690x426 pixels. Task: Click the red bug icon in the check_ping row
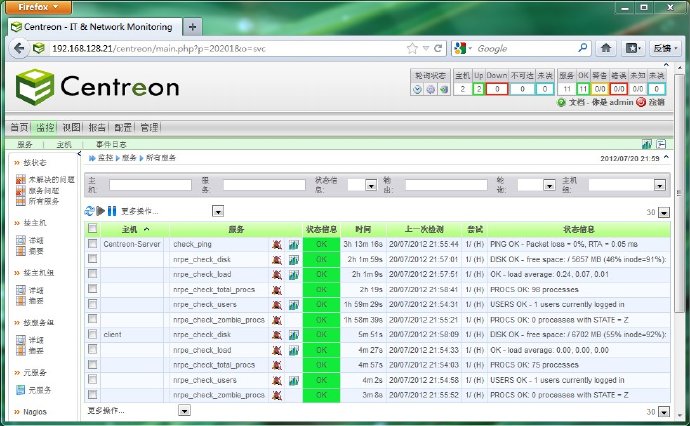pyautogui.click(x=277, y=245)
